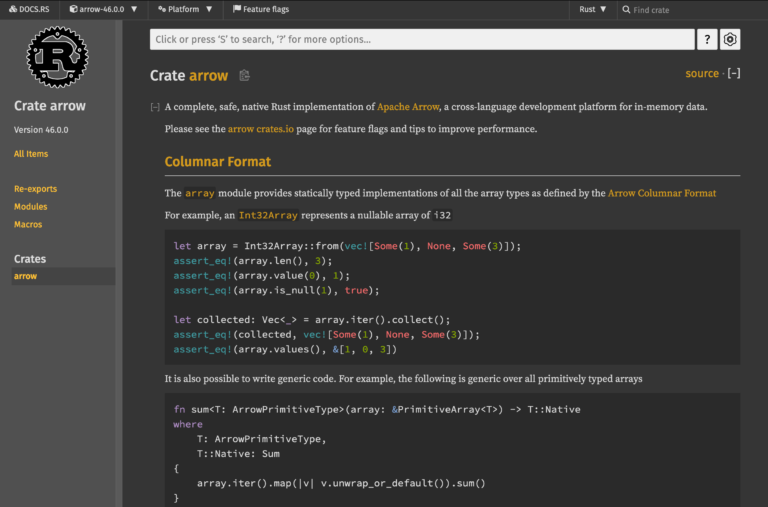Viewport: 768px width, 507px height.
Task: Open the settings gear button
Action: pyautogui.click(x=730, y=39)
